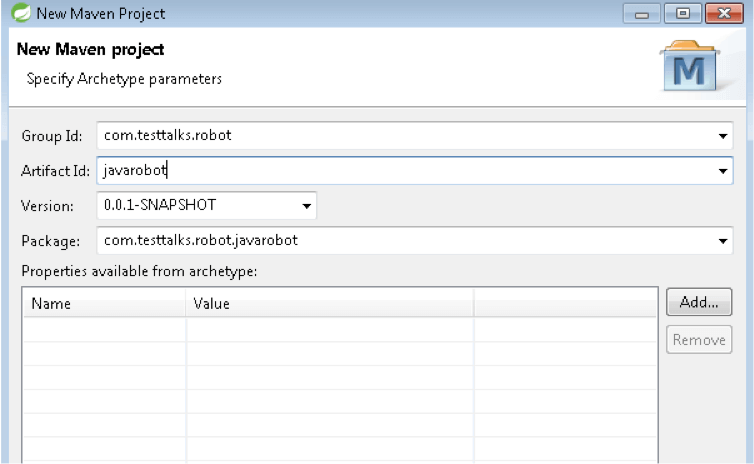The width and height of the screenshot is (754, 464).
Task: Select the first empty Name cell in properties table
Action: (x=104, y=329)
